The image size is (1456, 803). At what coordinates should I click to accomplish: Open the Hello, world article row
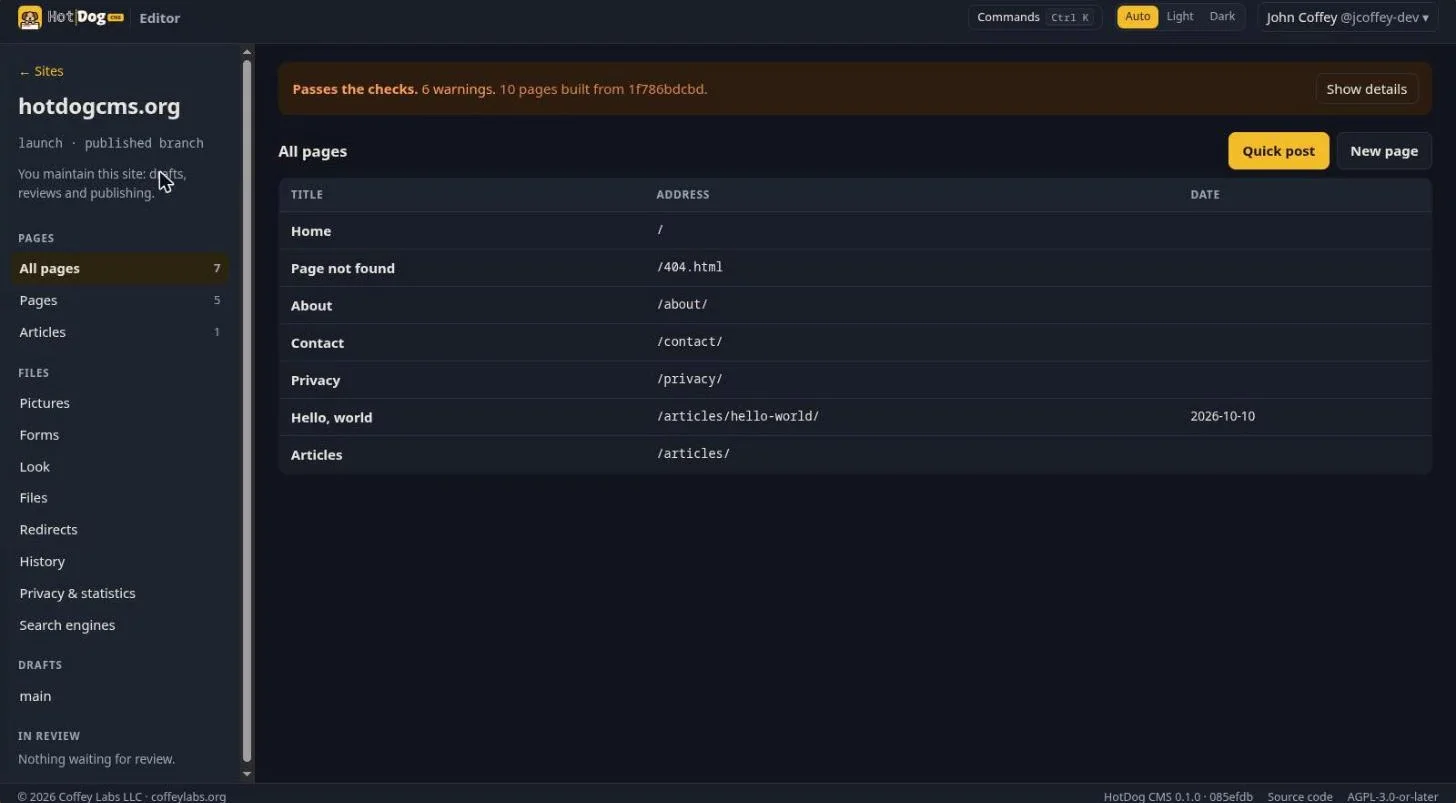(855, 417)
